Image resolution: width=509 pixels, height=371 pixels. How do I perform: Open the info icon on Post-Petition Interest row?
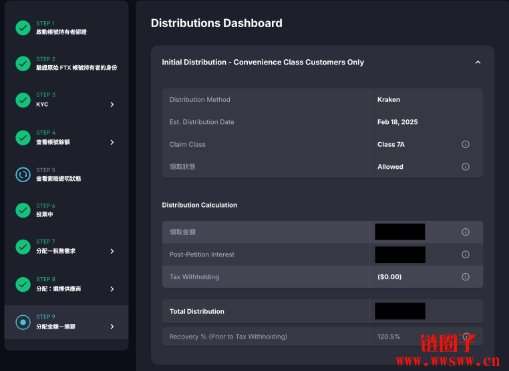pos(465,255)
